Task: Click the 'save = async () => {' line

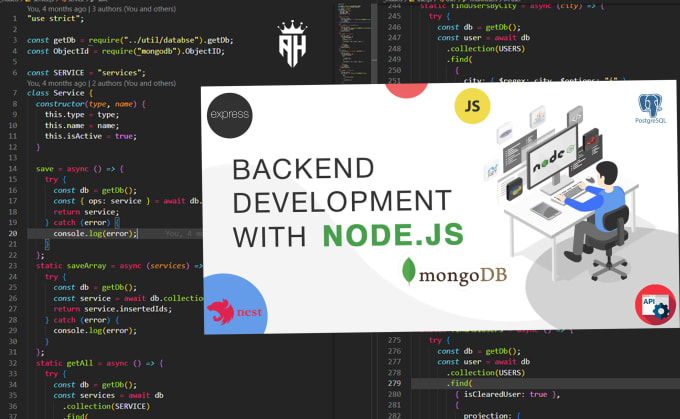Action: (x=80, y=169)
